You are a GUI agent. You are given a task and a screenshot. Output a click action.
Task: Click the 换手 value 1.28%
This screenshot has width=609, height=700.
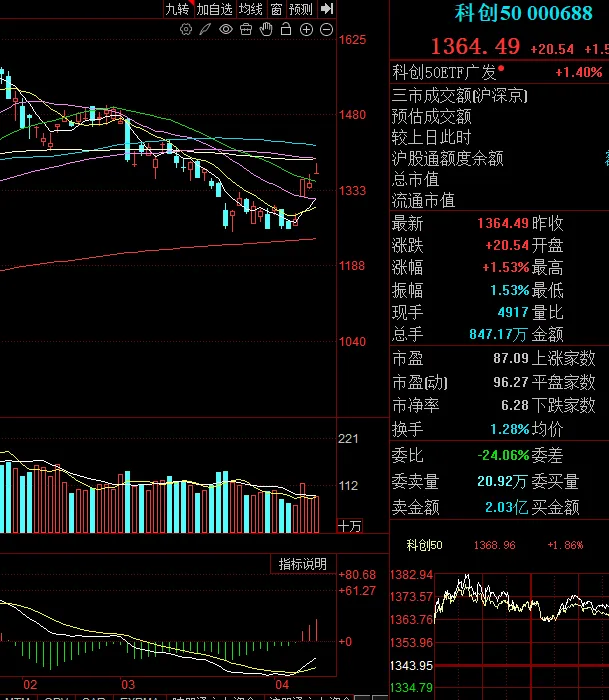pyautogui.click(x=509, y=429)
